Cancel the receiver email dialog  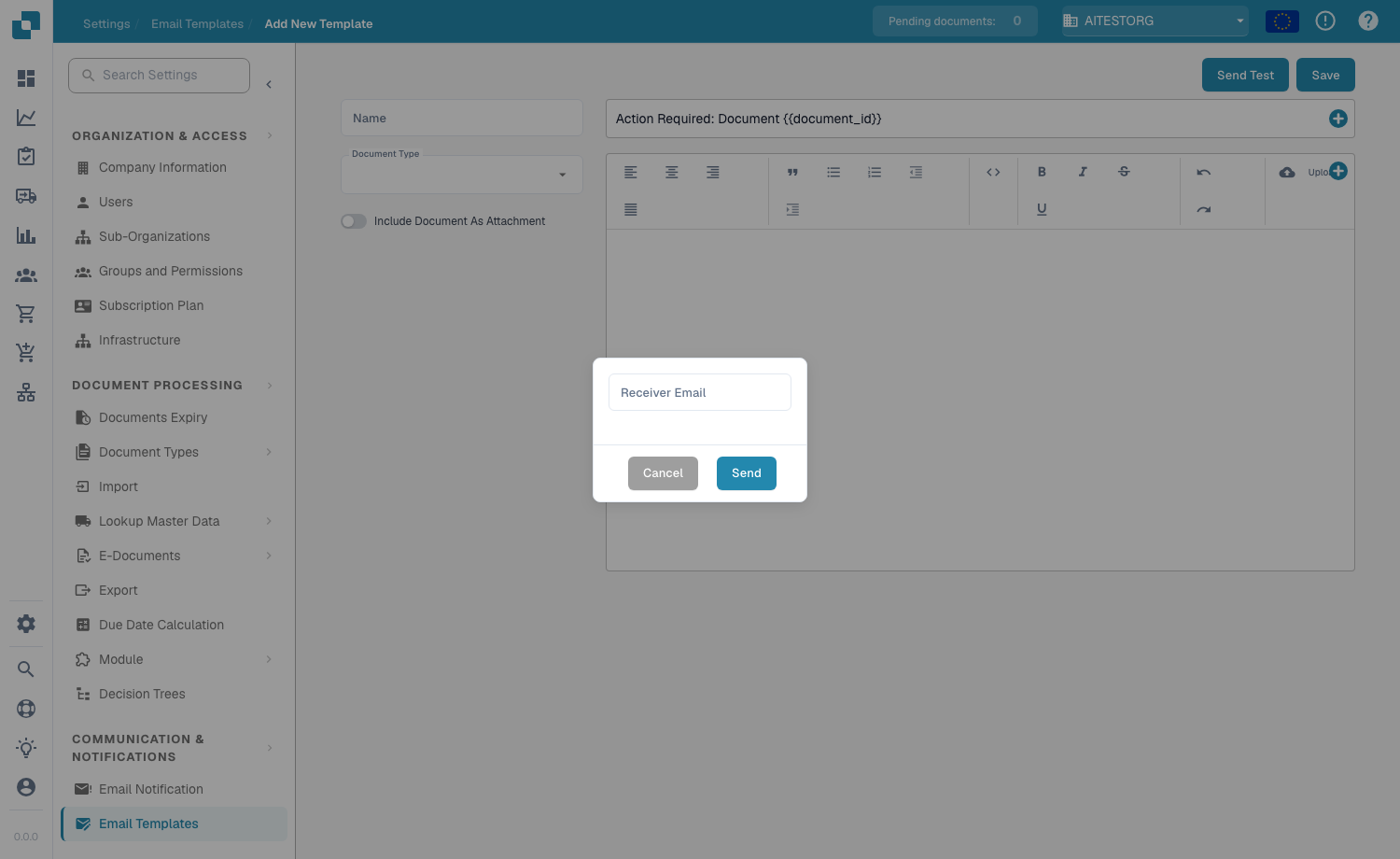663,473
